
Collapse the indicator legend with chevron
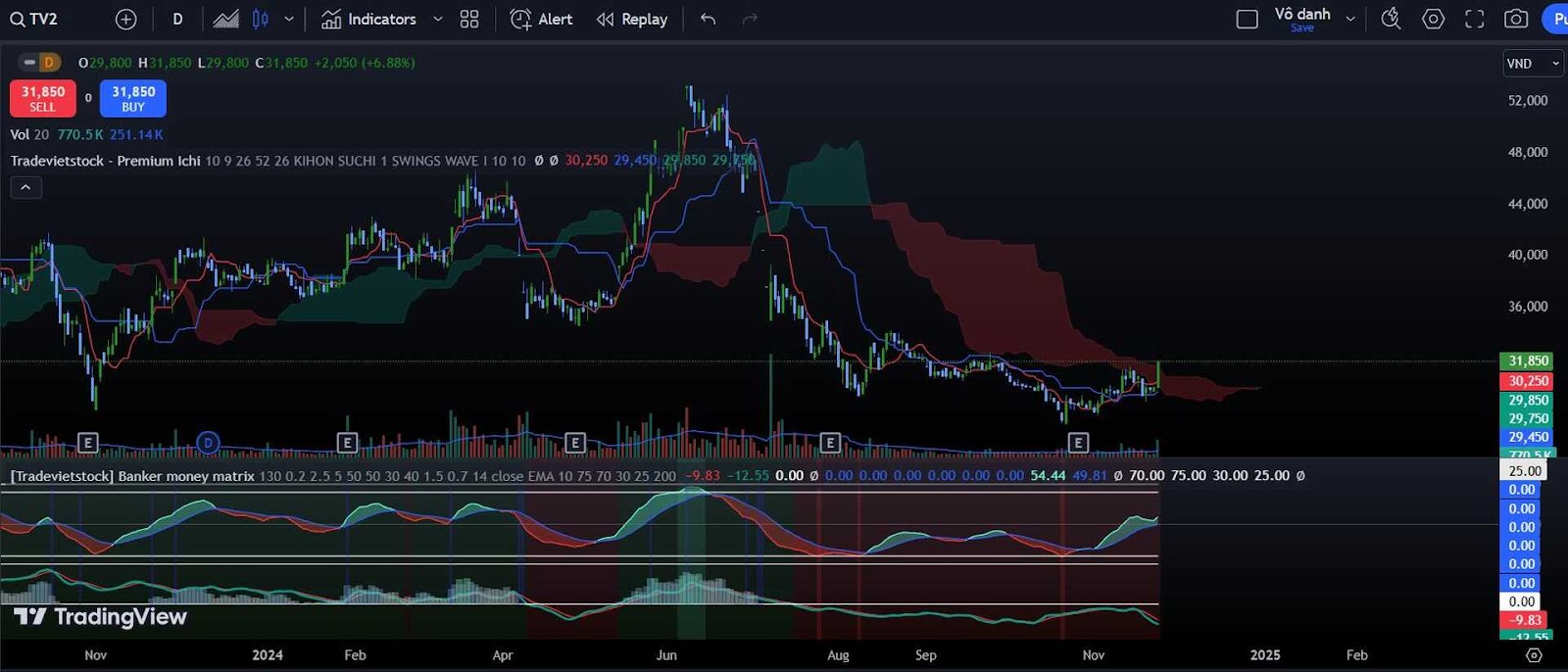pos(25,187)
